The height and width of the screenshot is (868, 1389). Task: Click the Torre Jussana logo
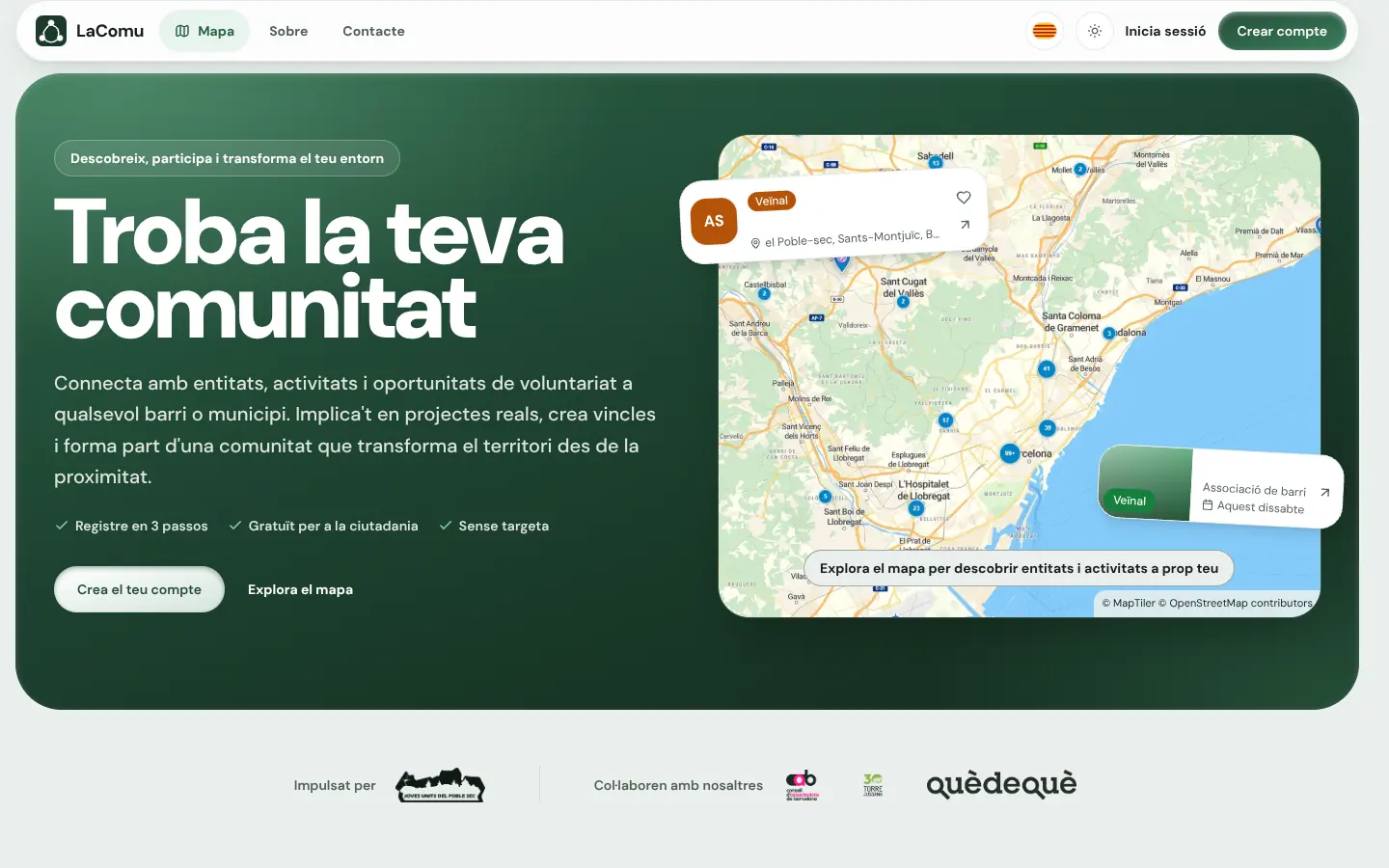(x=873, y=785)
